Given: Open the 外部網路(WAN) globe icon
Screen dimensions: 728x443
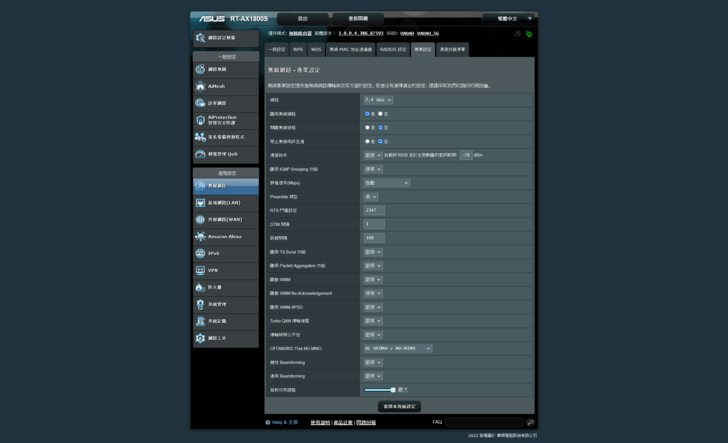Looking at the screenshot, I should click(x=201, y=220).
